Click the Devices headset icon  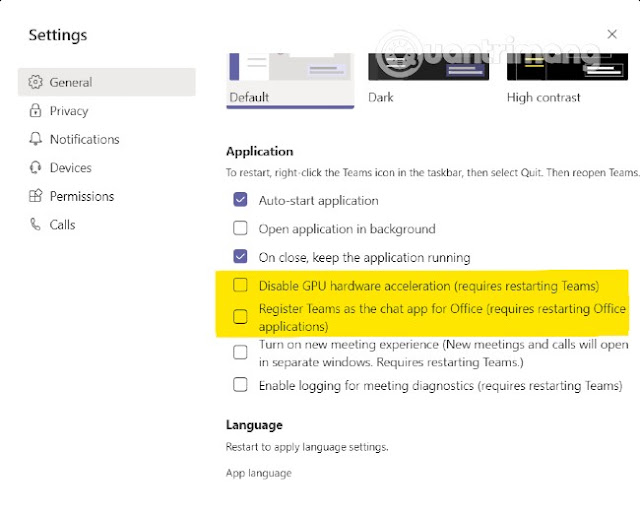36,167
